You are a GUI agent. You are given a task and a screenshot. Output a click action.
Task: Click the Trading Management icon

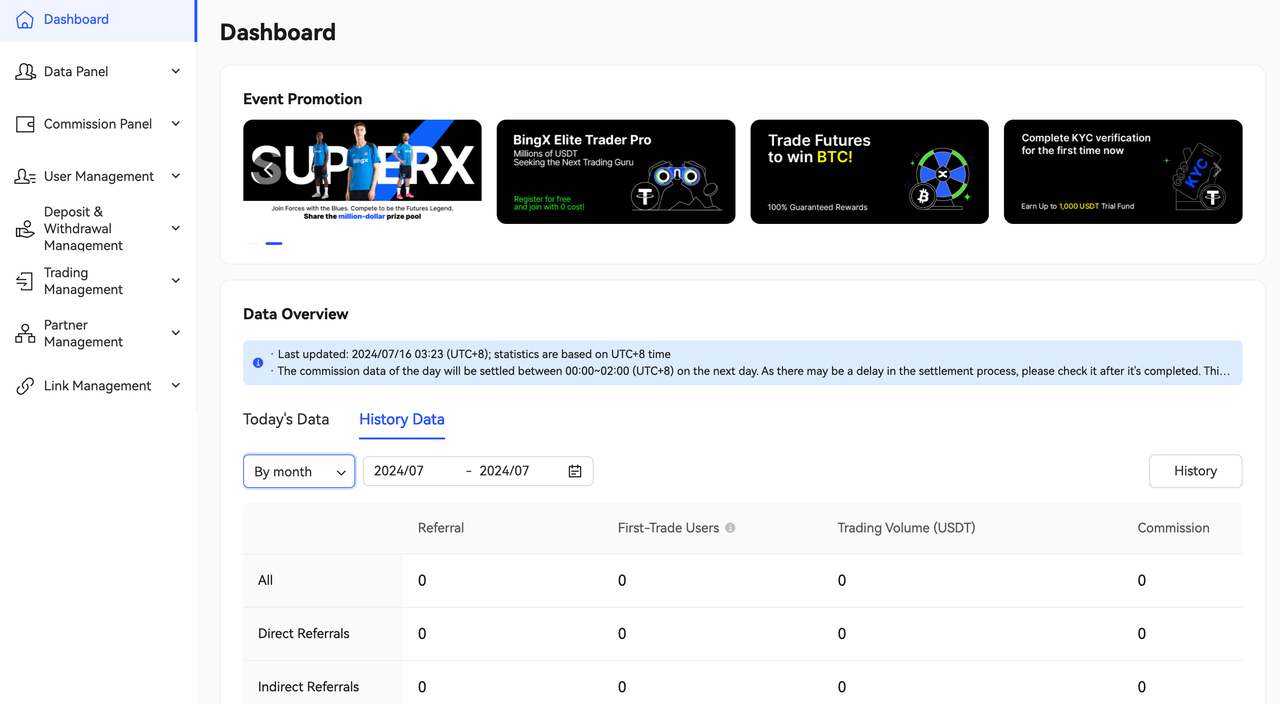(25, 281)
